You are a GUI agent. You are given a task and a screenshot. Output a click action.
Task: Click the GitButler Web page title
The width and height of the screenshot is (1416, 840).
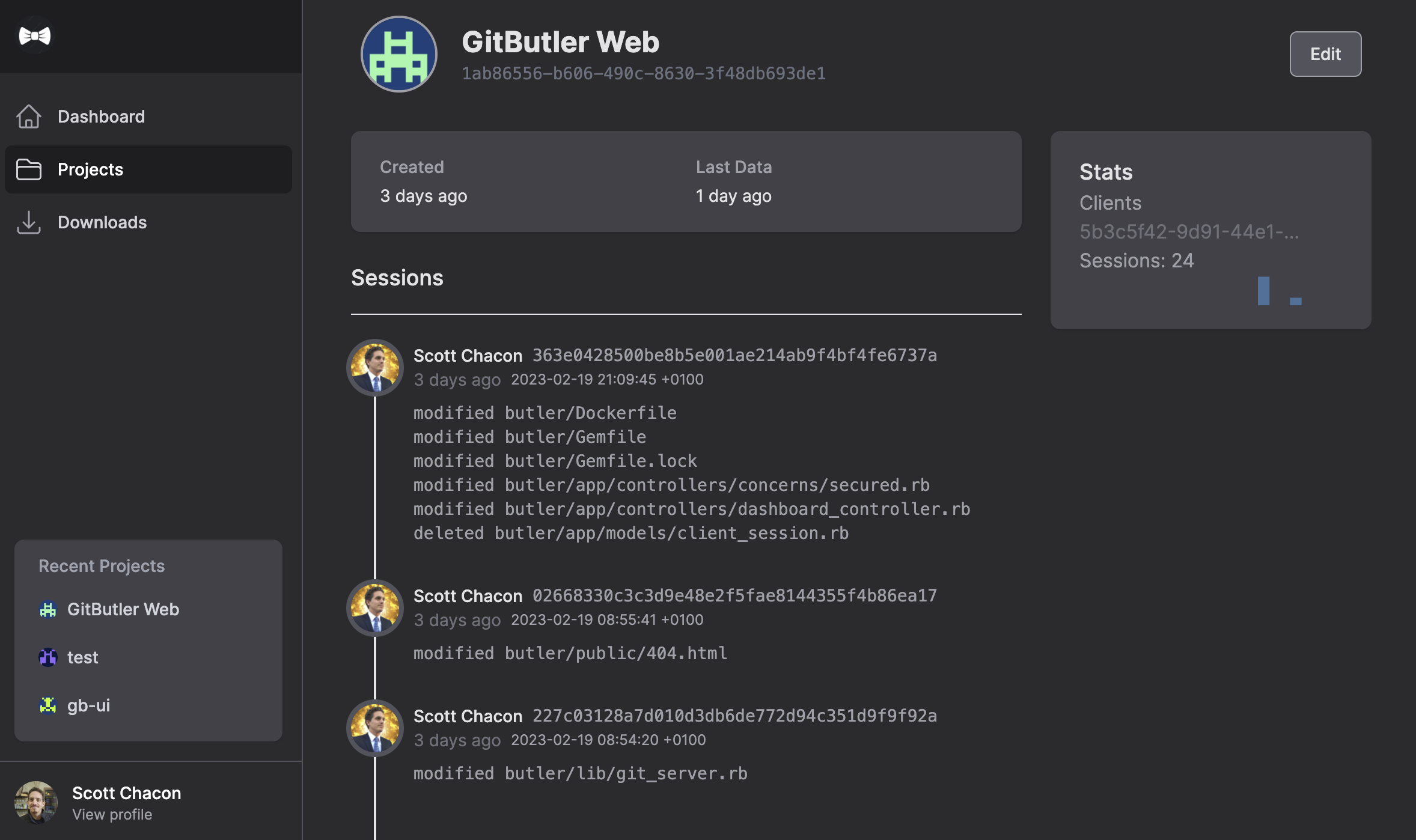coord(560,42)
